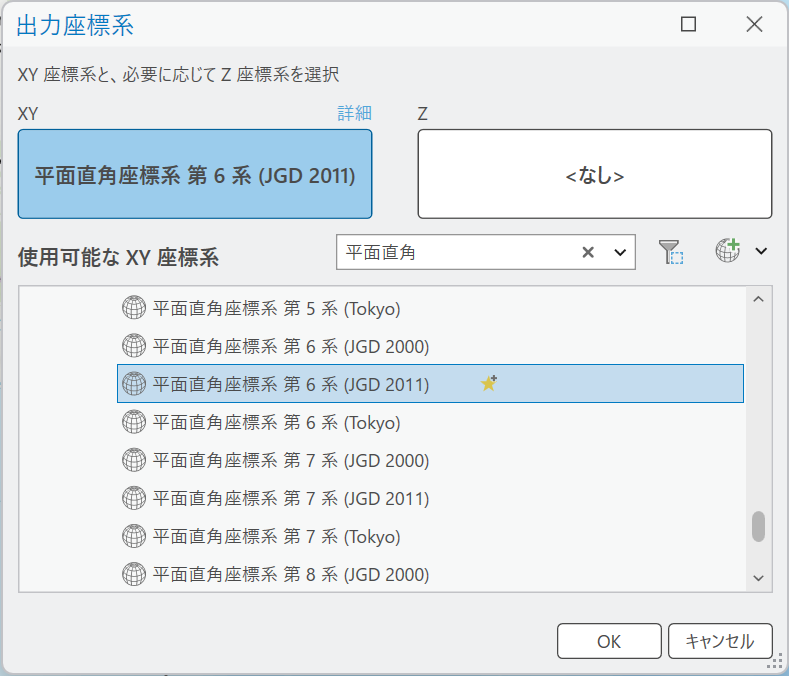Viewport: 789px width, 676px height.
Task: Select the Z coordinate system <なし> box
Action: (594, 174)
